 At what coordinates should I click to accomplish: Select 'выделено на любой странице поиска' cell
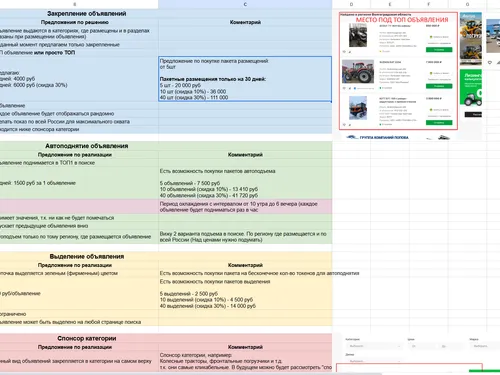pos(79,322)
